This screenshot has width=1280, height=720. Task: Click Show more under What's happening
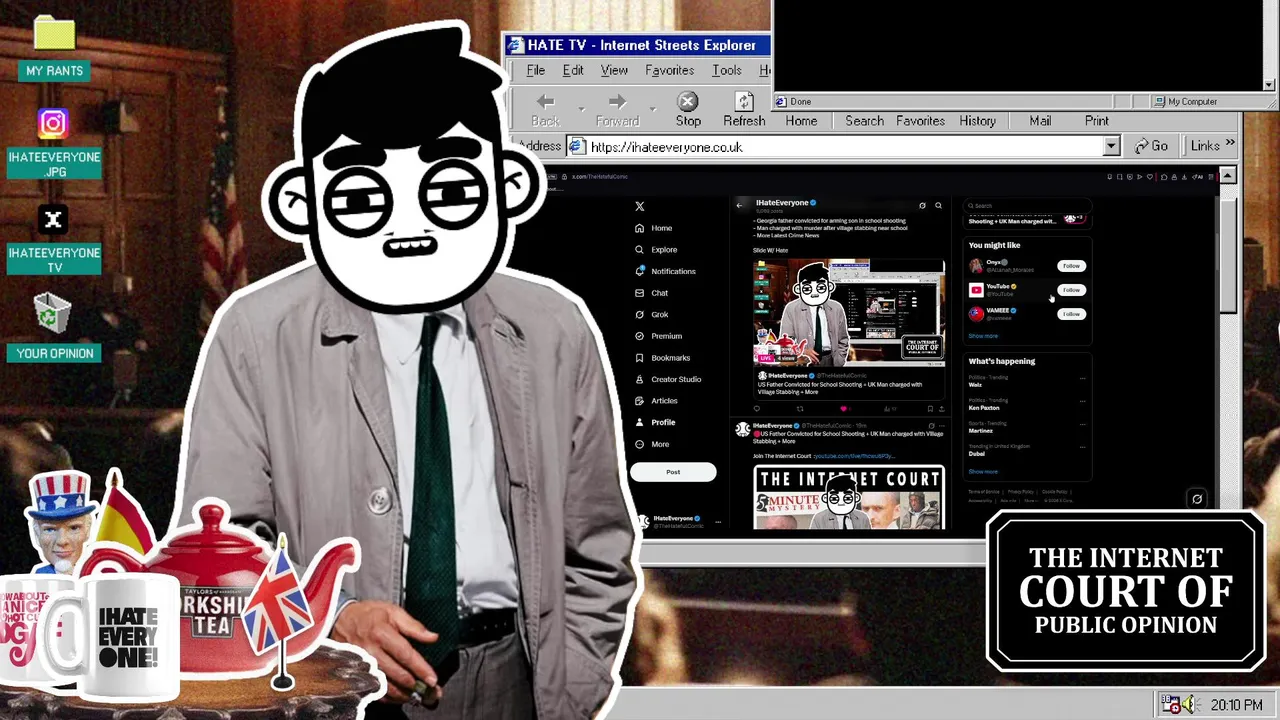[983, 472]
